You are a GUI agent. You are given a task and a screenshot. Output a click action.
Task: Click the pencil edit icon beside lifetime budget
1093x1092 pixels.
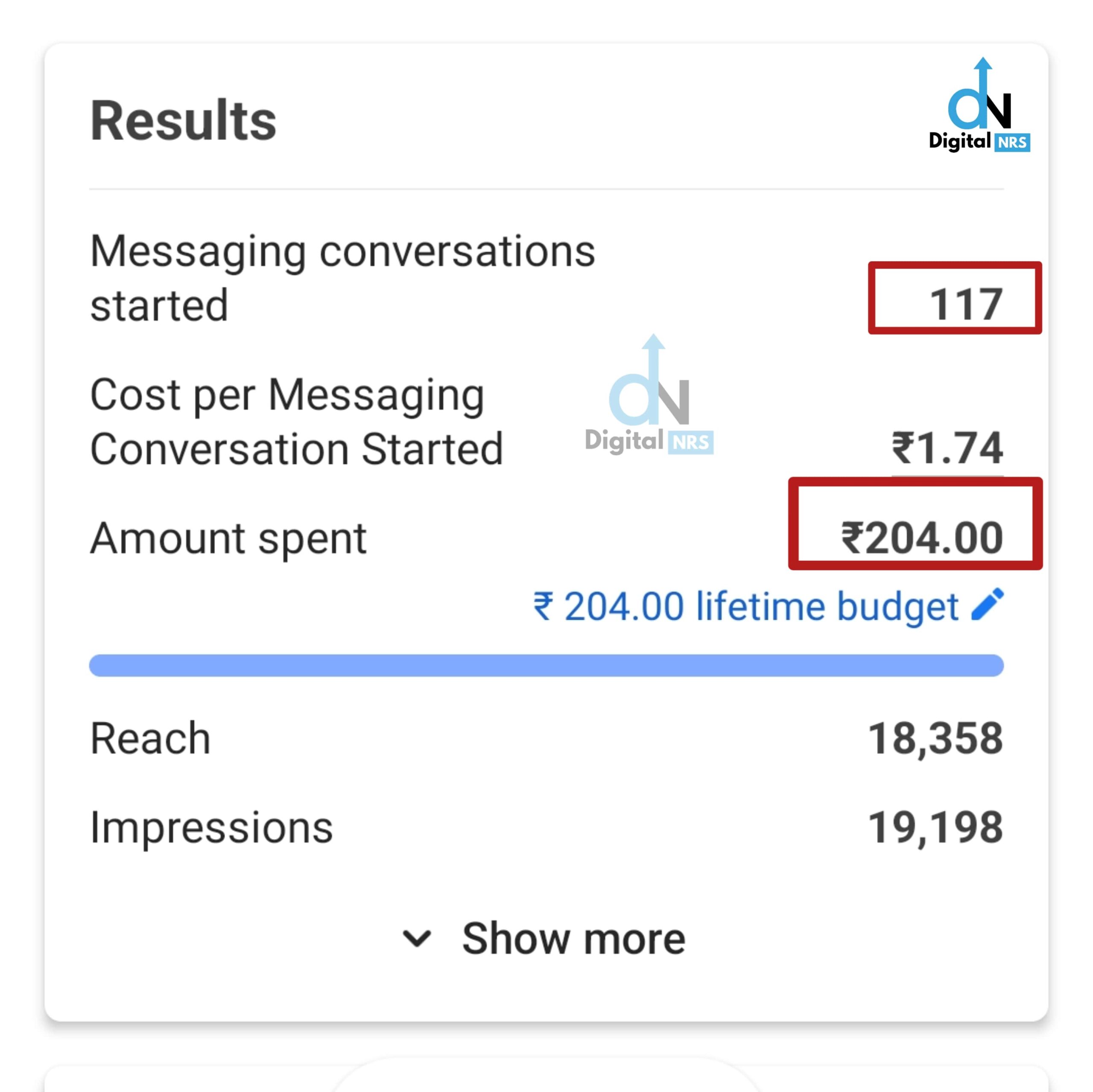point(987,605)
